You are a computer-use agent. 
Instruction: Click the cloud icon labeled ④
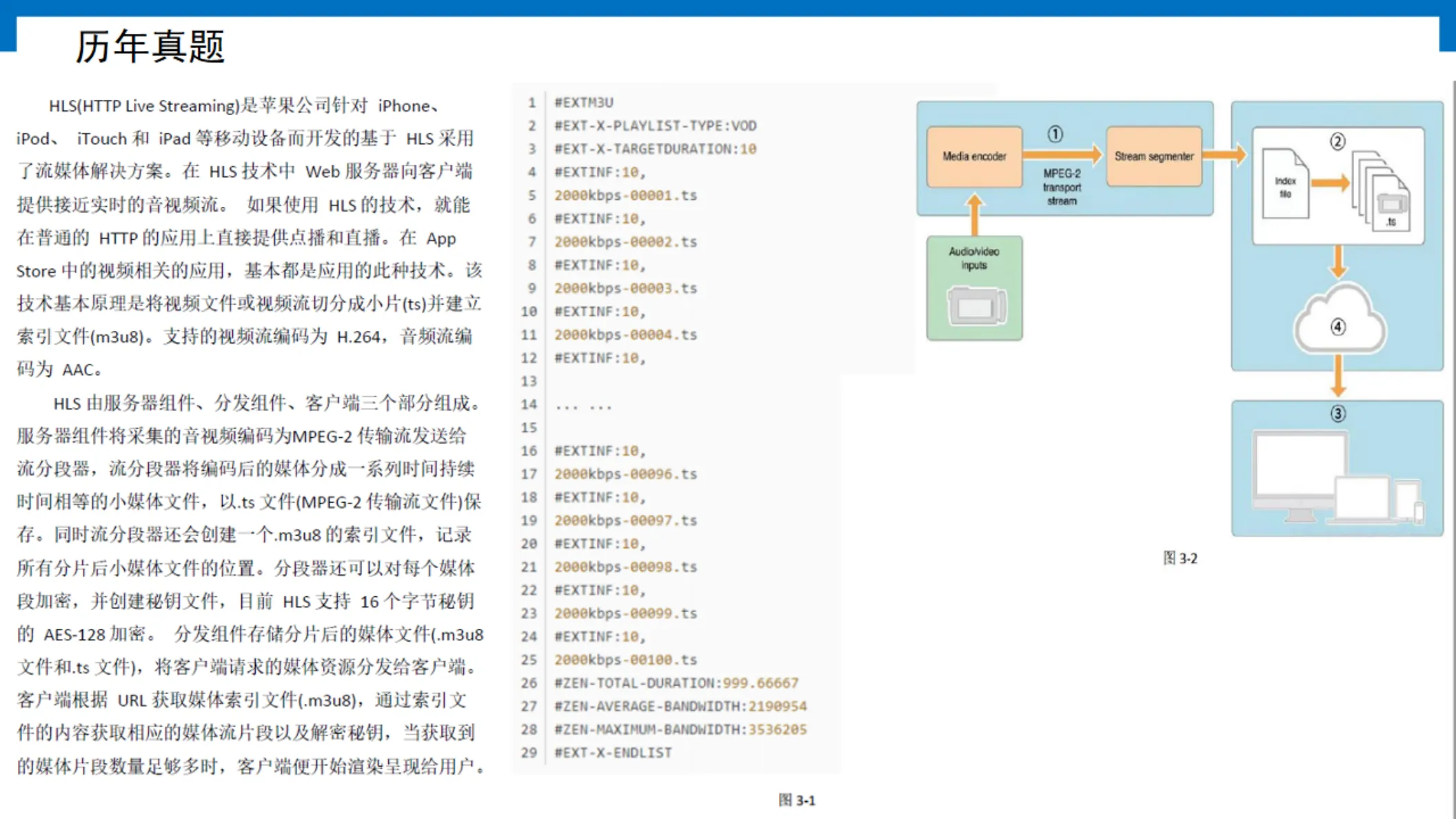[x=1338, y=319]
